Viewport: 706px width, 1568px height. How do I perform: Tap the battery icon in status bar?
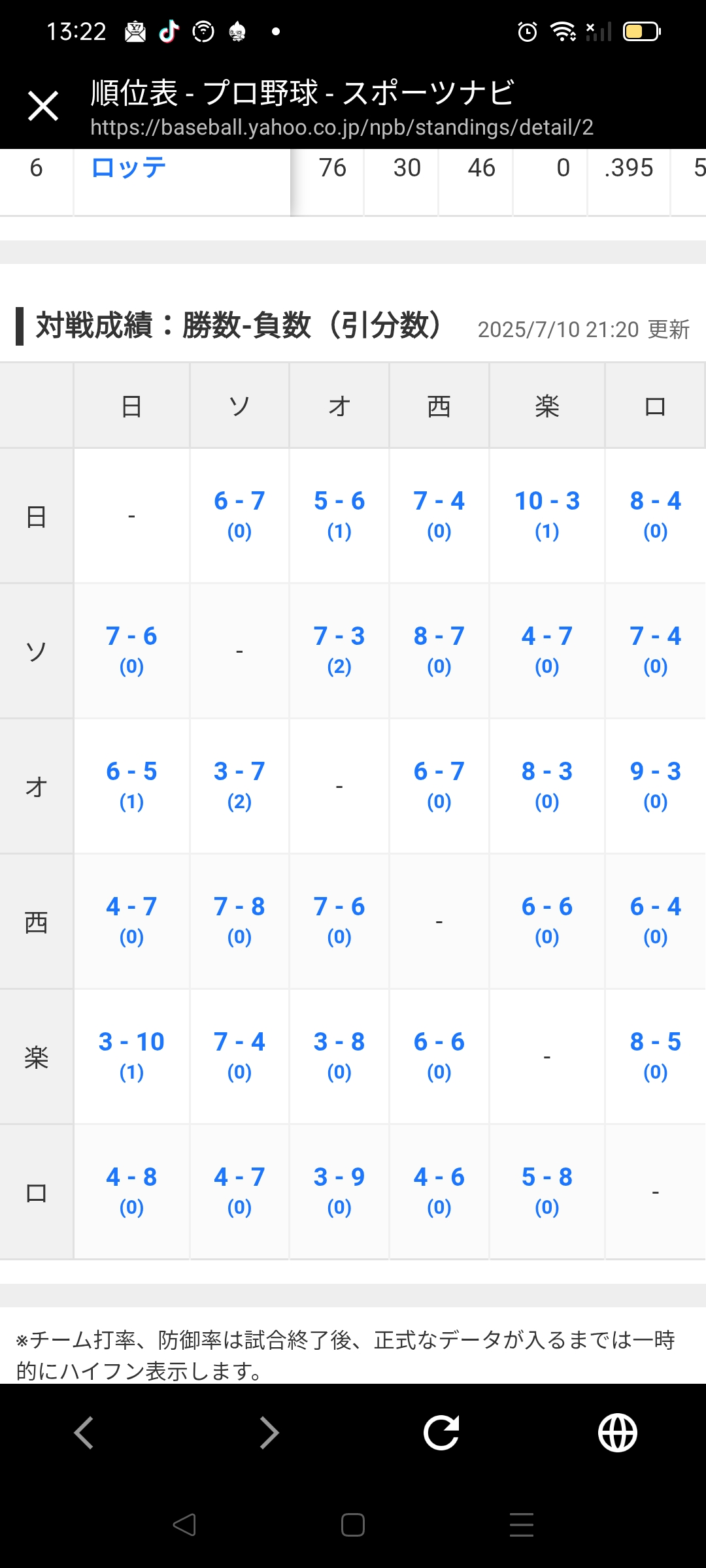[x=642, y=31]
